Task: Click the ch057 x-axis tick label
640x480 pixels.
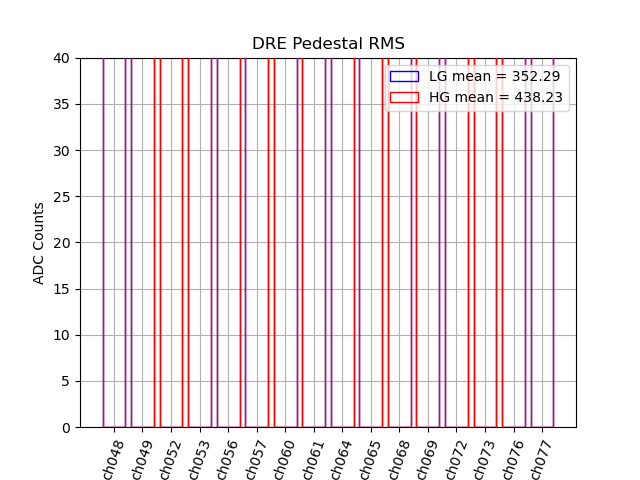Action: pyautogui.click(x=256, y=459)
